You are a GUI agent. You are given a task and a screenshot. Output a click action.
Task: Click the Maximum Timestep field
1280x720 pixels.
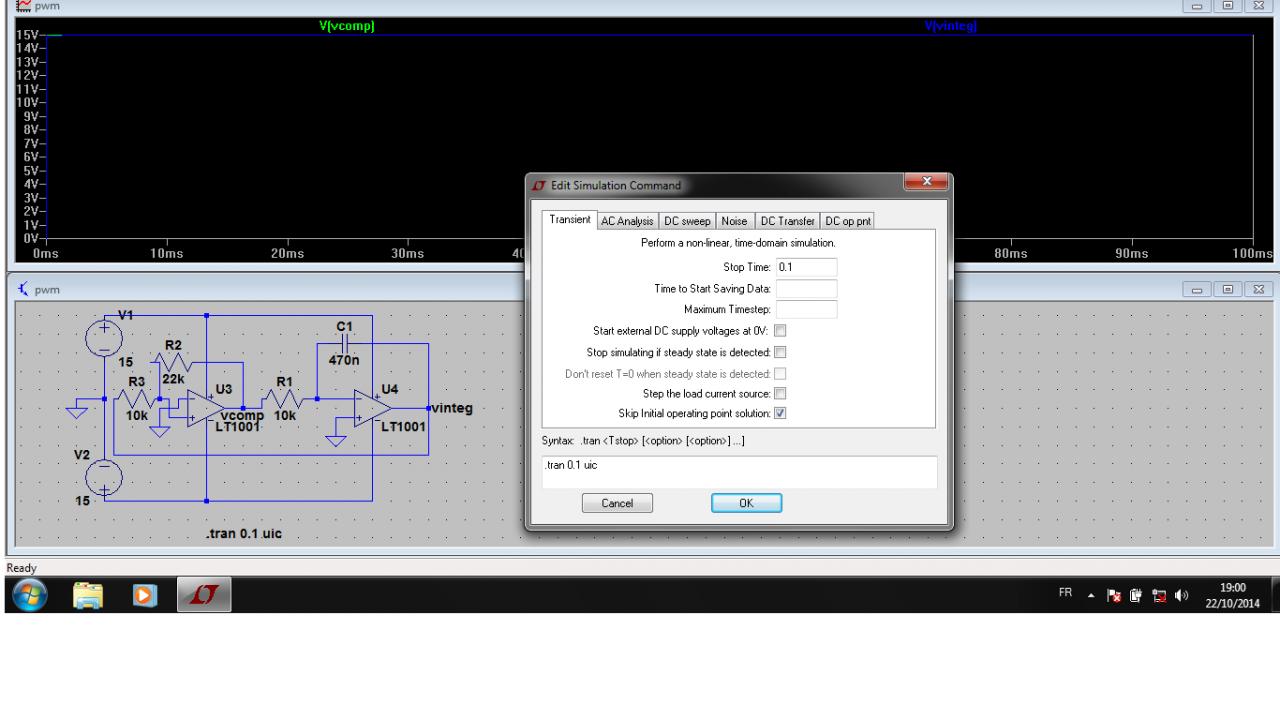806,309
